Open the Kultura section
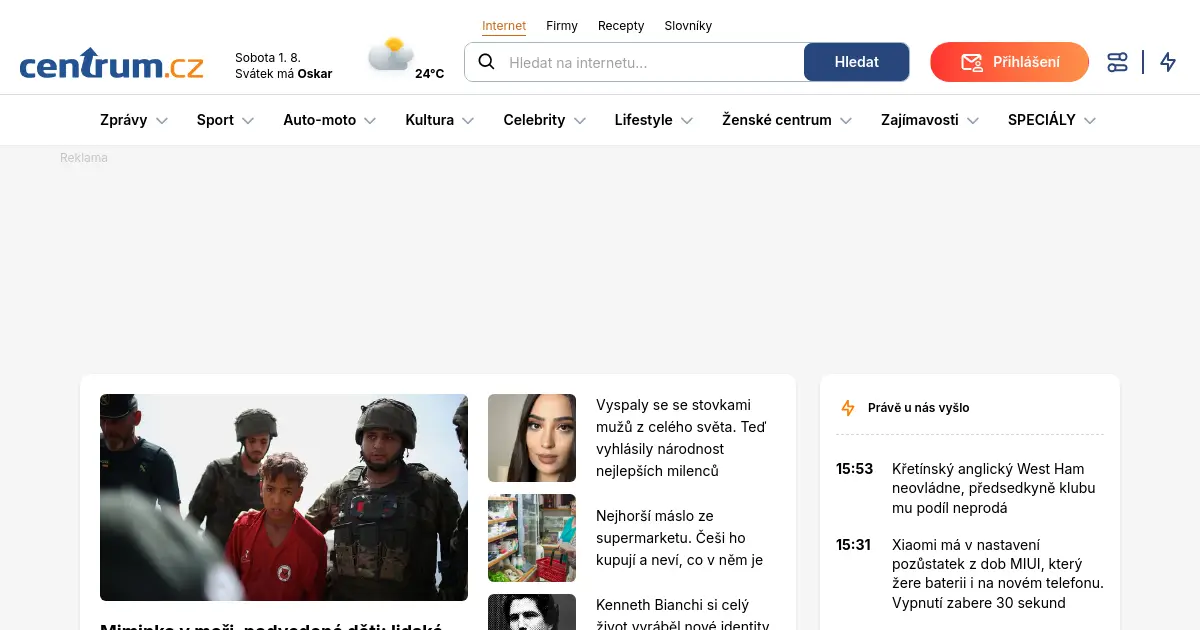The height and width of the screenshot is (630, 1200). point(429,120)
